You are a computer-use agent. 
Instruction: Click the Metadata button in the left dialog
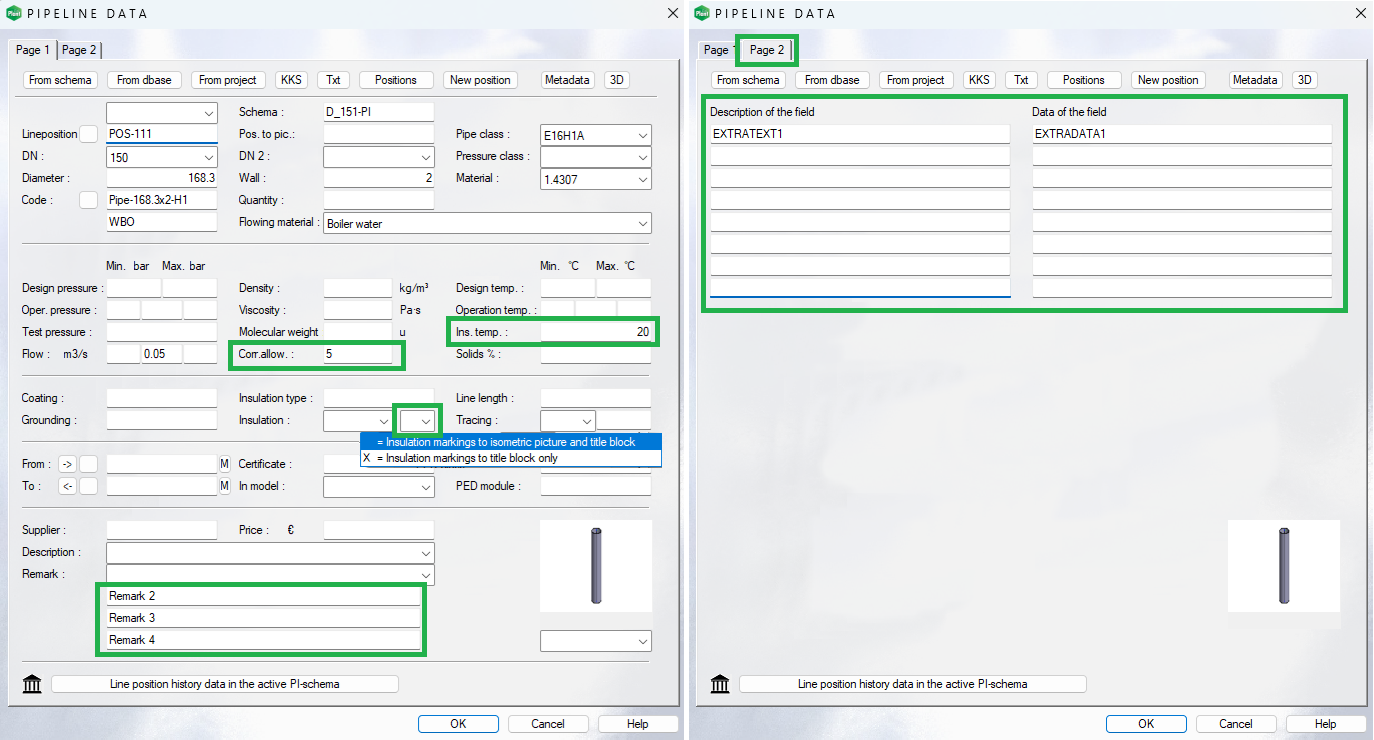(567, 80)
